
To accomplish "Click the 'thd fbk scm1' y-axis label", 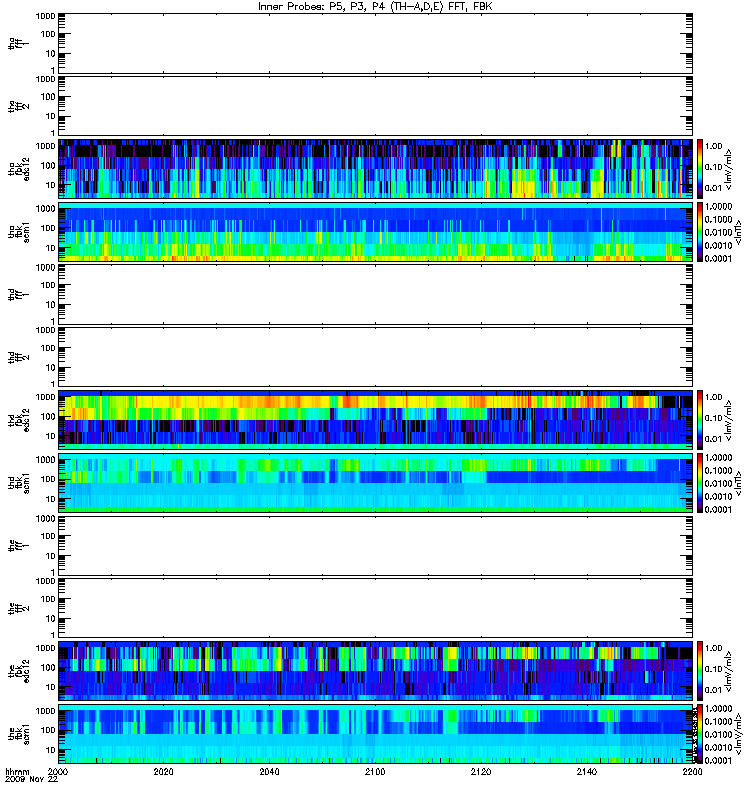I will pyautogui.click(x=19, y=483).
